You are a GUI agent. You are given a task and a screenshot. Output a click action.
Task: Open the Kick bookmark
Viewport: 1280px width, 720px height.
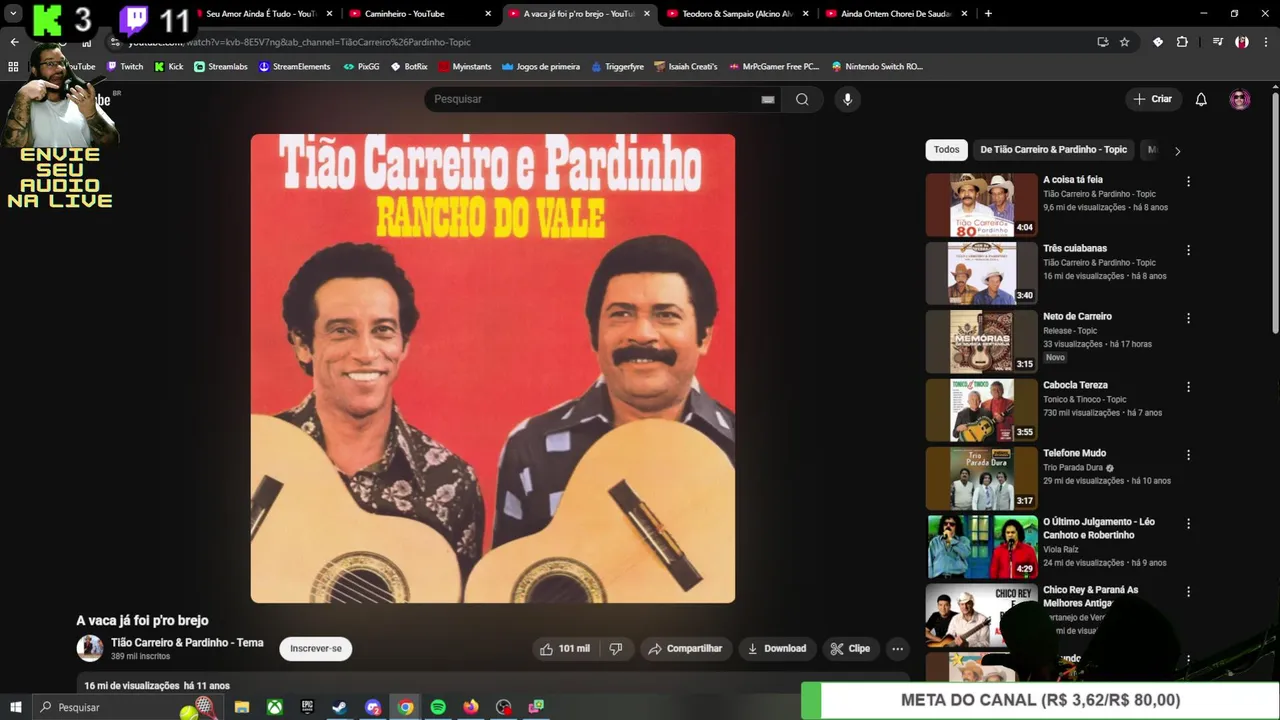coord(169,67)
